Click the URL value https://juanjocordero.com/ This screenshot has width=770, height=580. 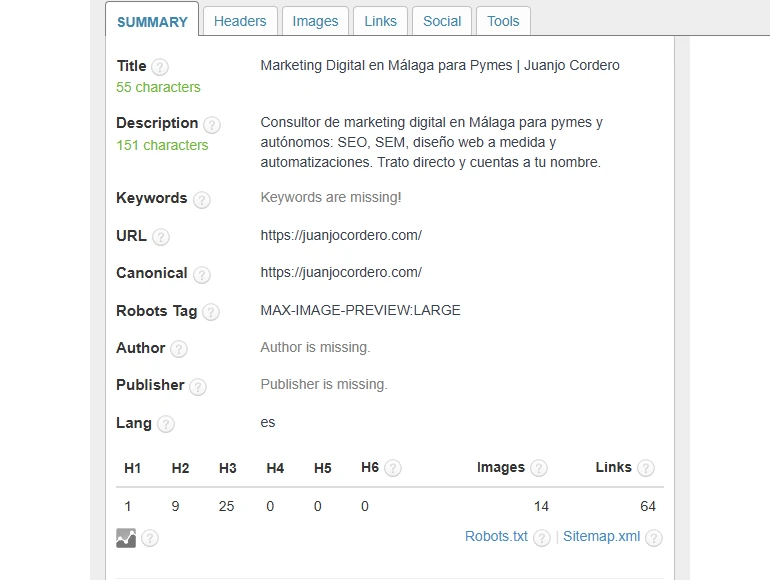(341, 235)
